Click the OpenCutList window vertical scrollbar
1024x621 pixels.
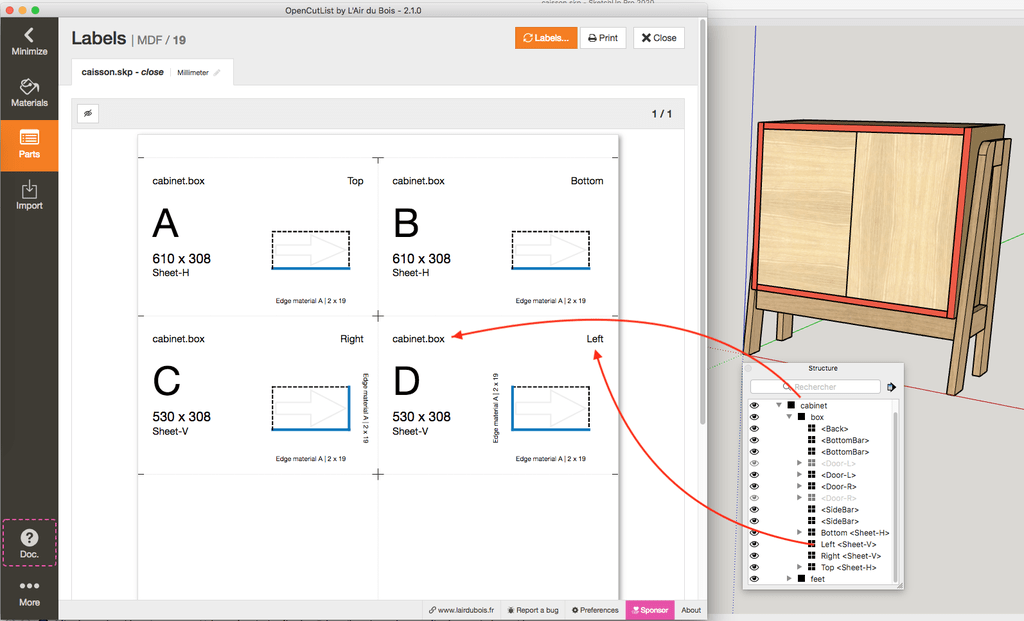[x=703, y=222]
